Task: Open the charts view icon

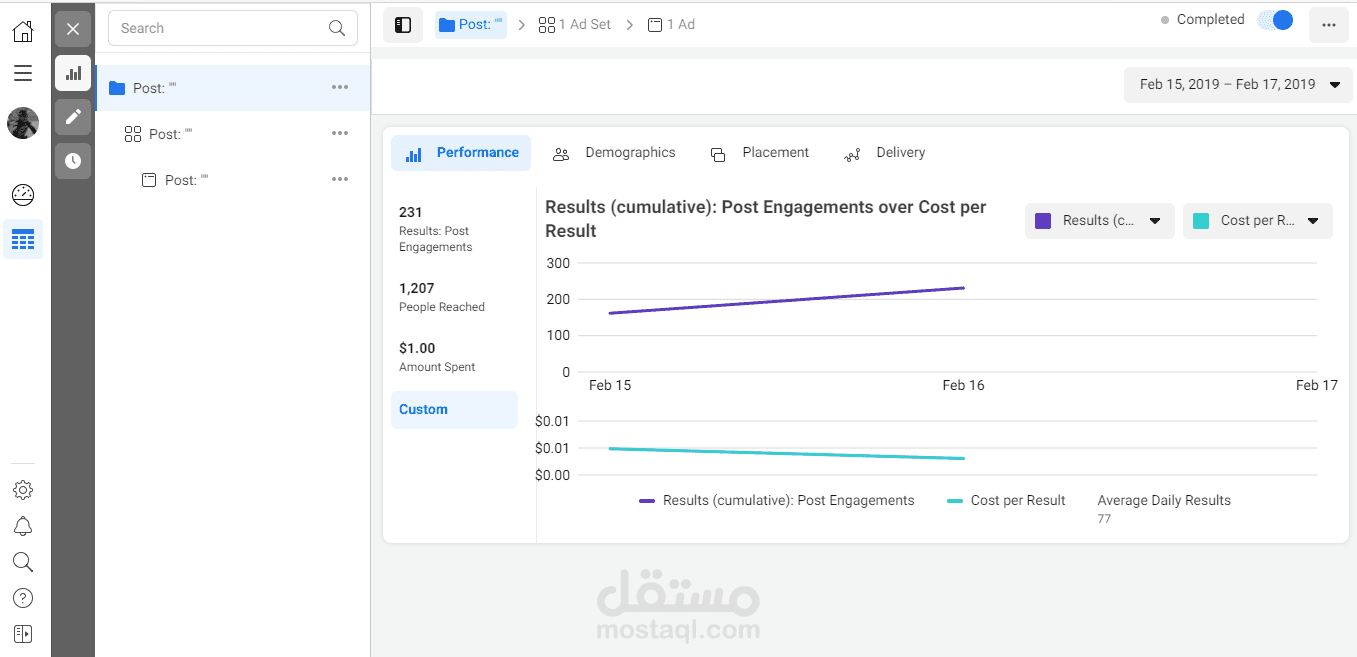Action: click(x=73, y=73)
